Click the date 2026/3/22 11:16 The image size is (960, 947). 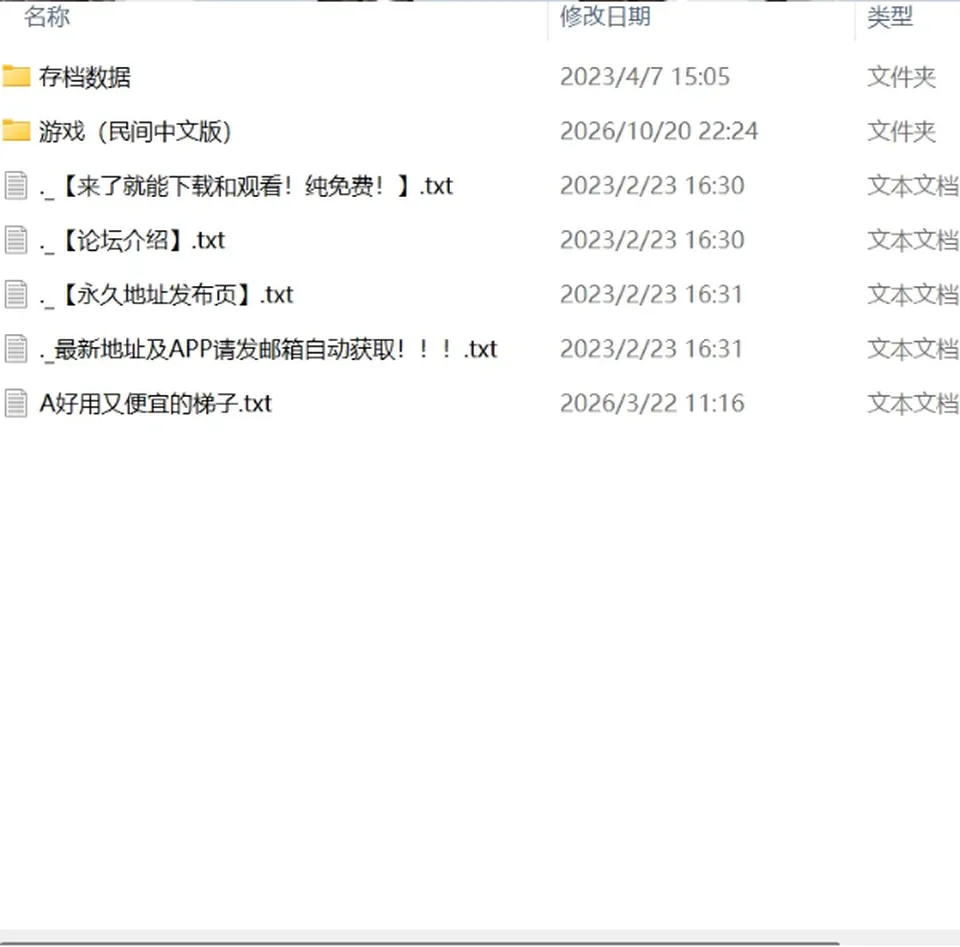point(652,404)
